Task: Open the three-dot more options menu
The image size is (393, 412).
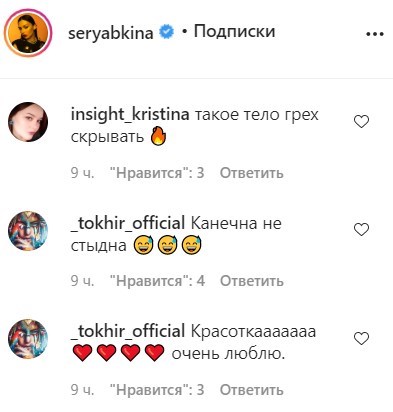Action: [375, 34]
